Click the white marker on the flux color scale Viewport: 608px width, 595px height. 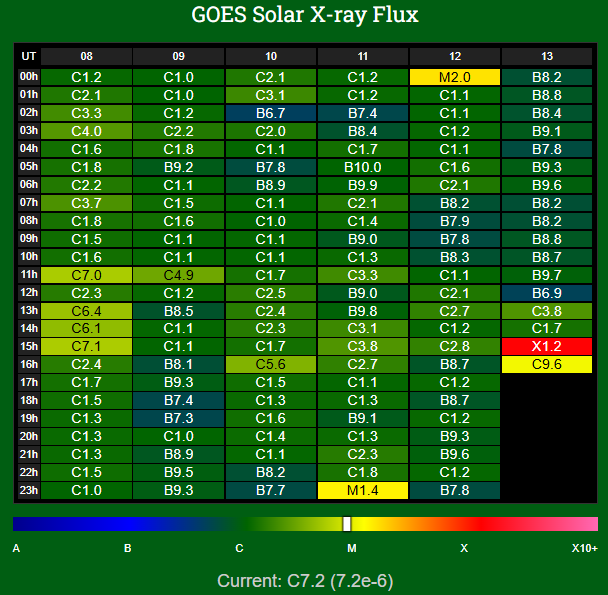[347, 524]
